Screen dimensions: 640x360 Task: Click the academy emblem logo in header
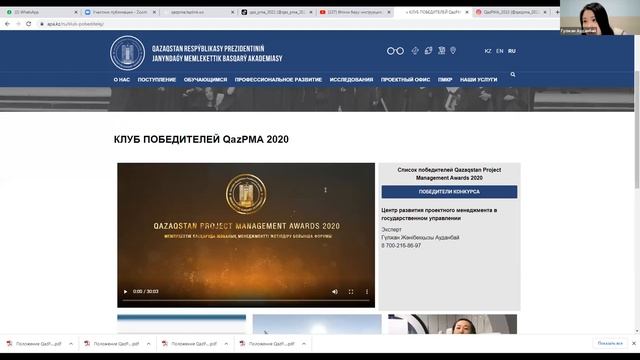(x=127, y=53)
